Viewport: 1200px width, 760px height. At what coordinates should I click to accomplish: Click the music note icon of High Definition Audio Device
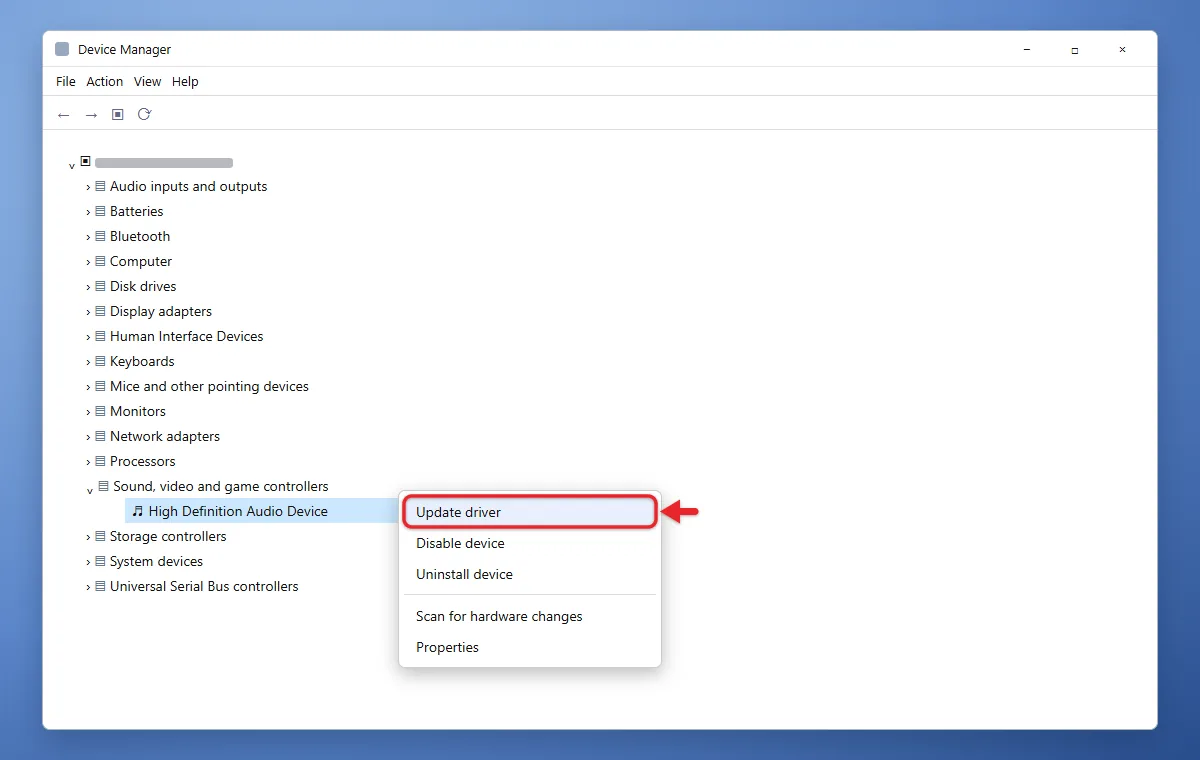coord(138,511)
